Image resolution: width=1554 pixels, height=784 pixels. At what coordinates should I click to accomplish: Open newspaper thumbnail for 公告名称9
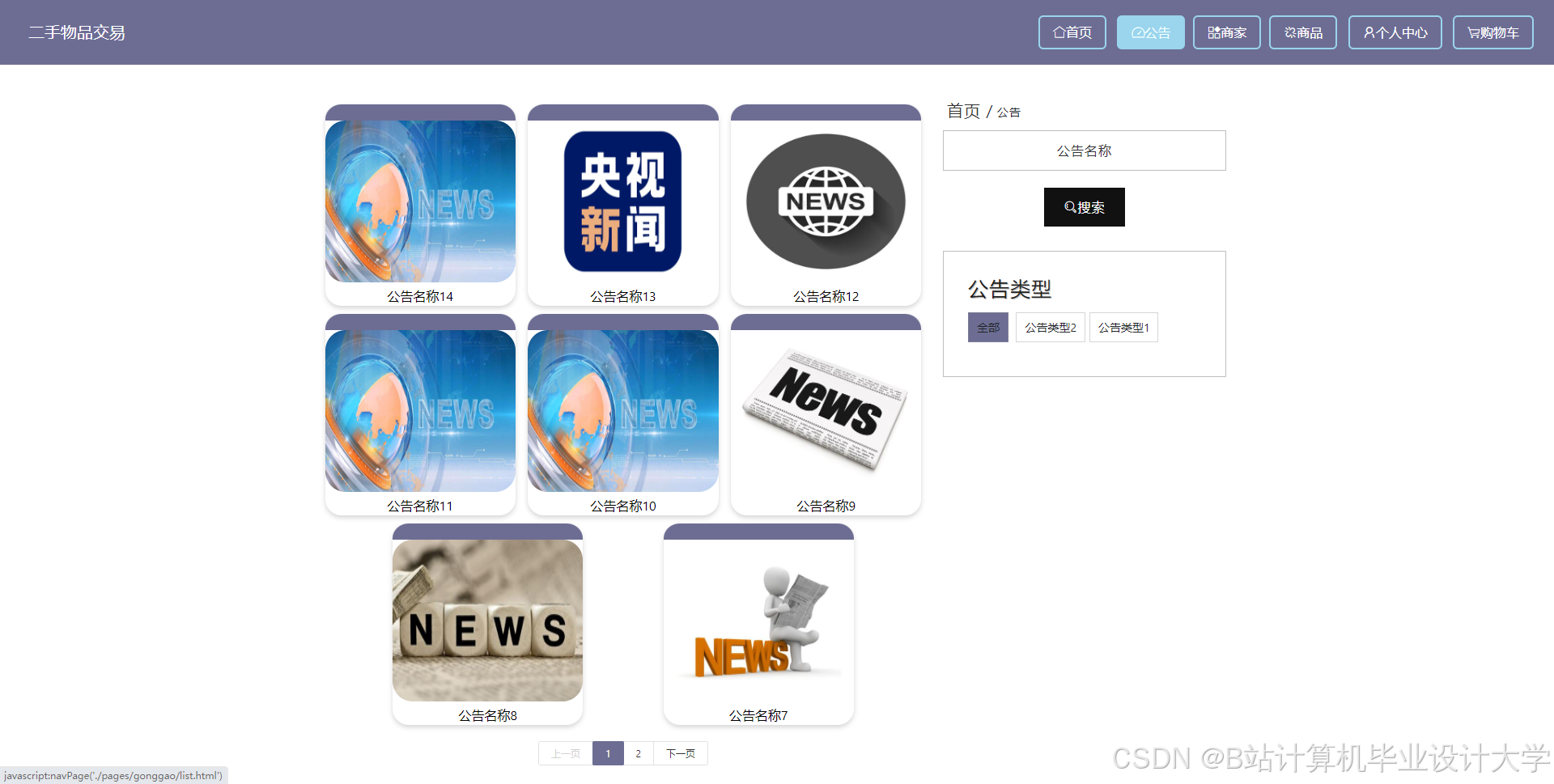(826, 411)
